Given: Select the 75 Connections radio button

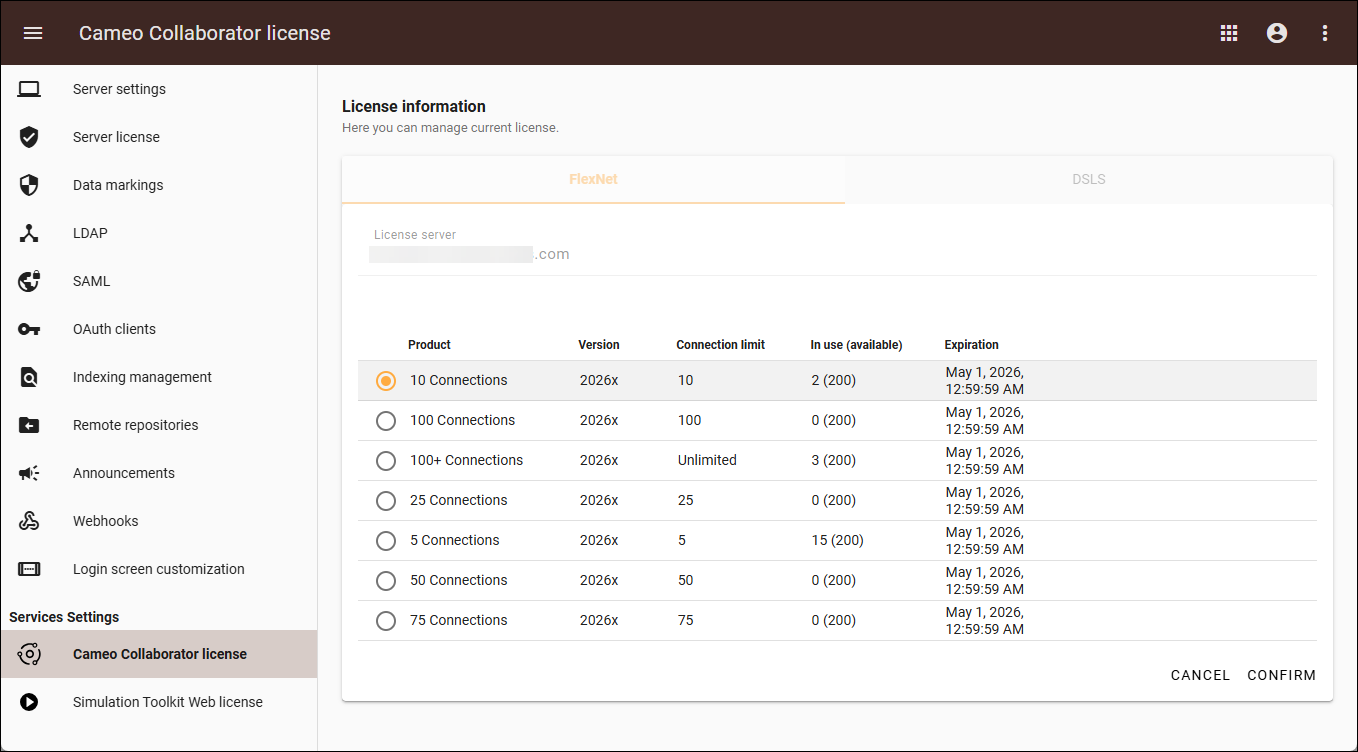Looking at the screenshot, I should [386, 621].
